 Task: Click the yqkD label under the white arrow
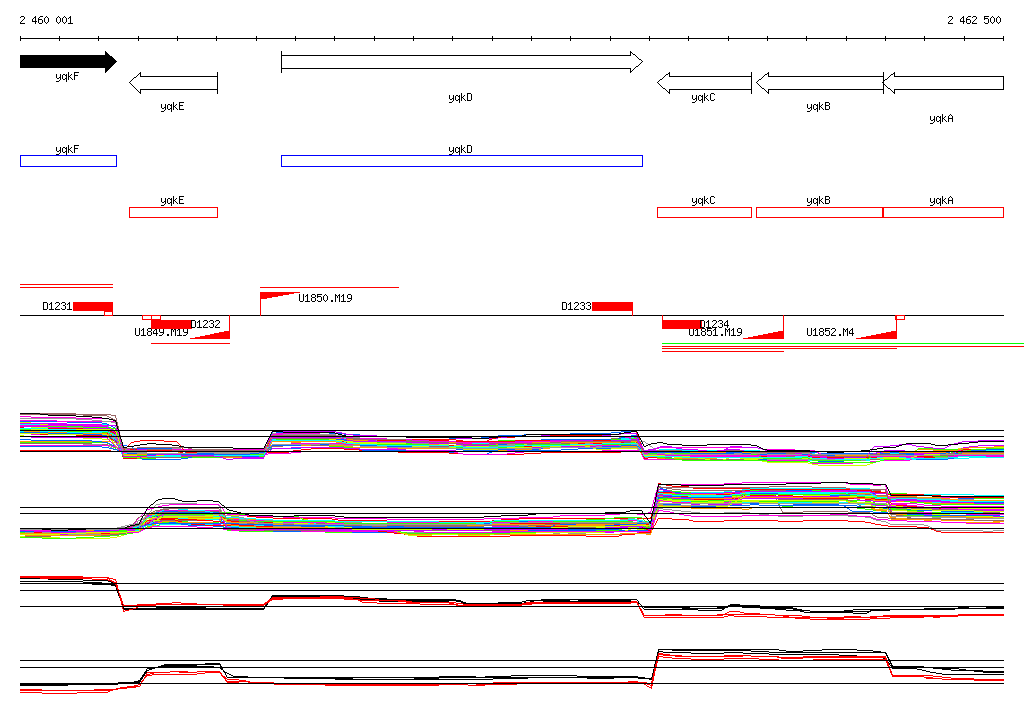pos(460,98)
